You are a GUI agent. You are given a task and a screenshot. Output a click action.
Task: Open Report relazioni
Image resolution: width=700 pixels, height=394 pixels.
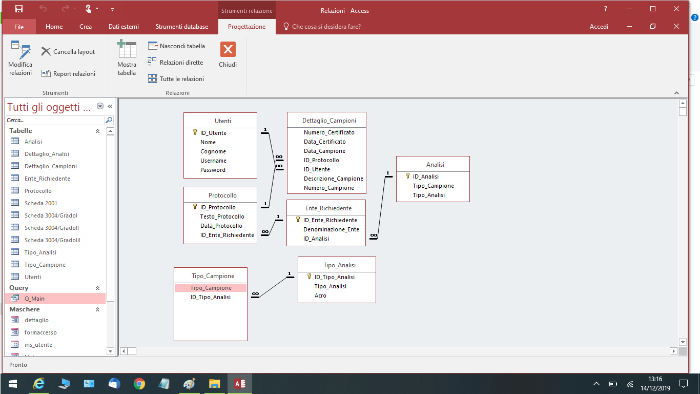(68, 74)
